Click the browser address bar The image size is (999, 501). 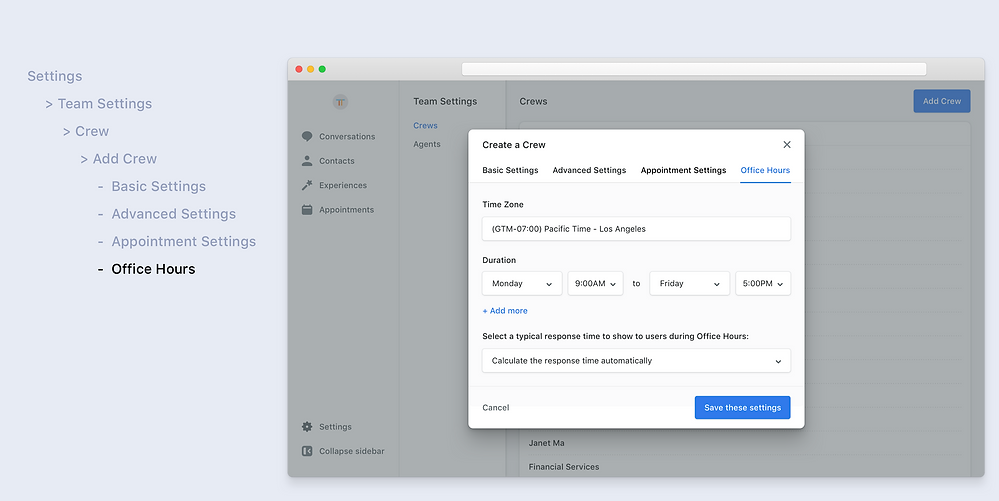tap(694, 69)
